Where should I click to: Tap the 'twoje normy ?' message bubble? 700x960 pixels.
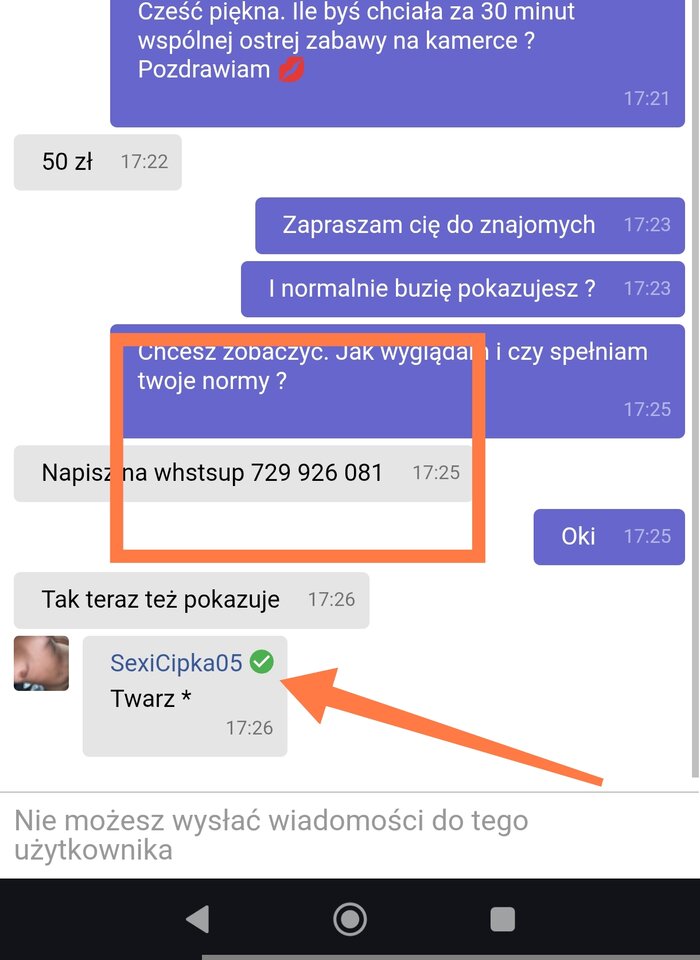pyautogui.click(x=397, y=381)
